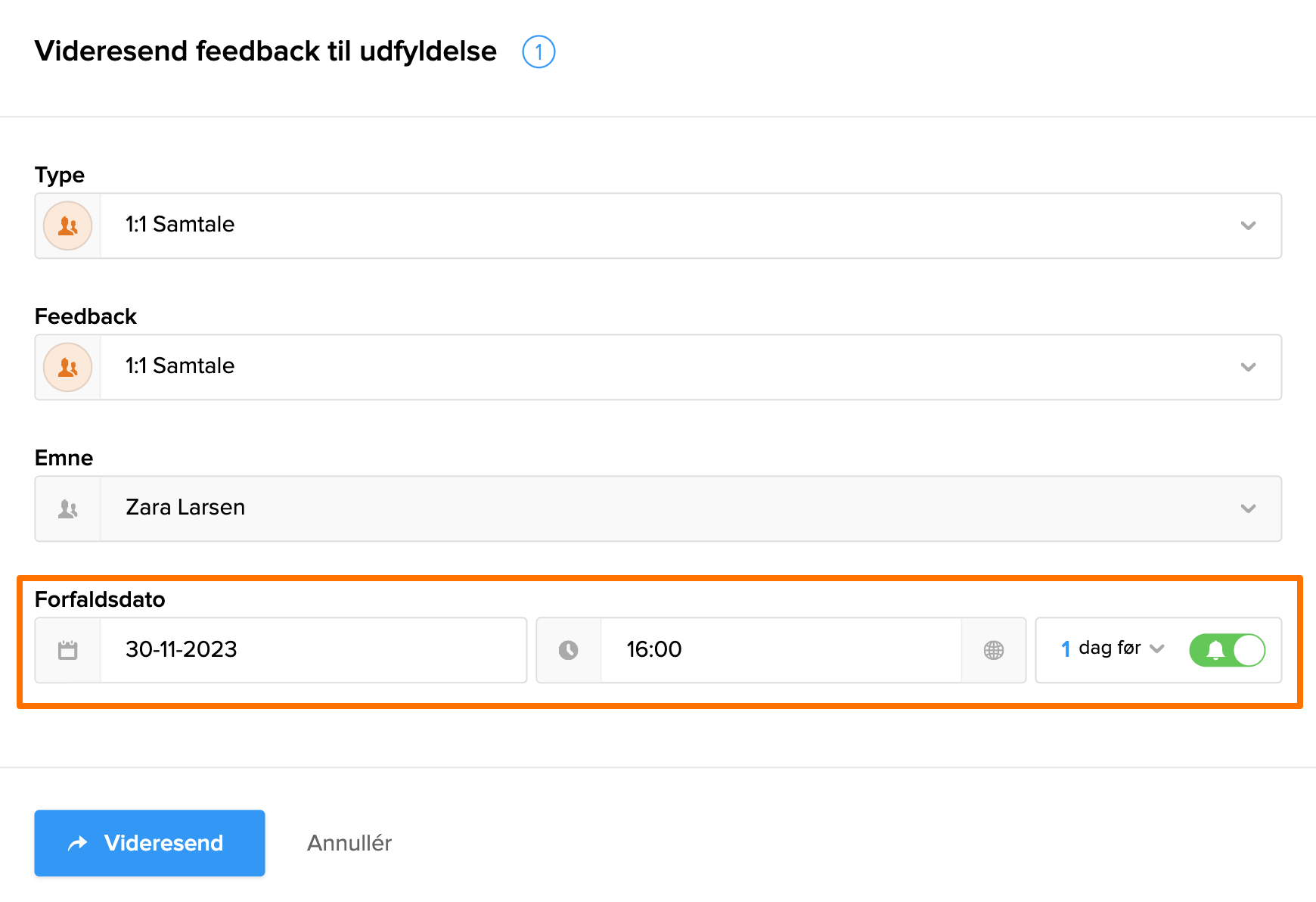
Task: Click the Annullér link
Action: click(x=349, y=843)
